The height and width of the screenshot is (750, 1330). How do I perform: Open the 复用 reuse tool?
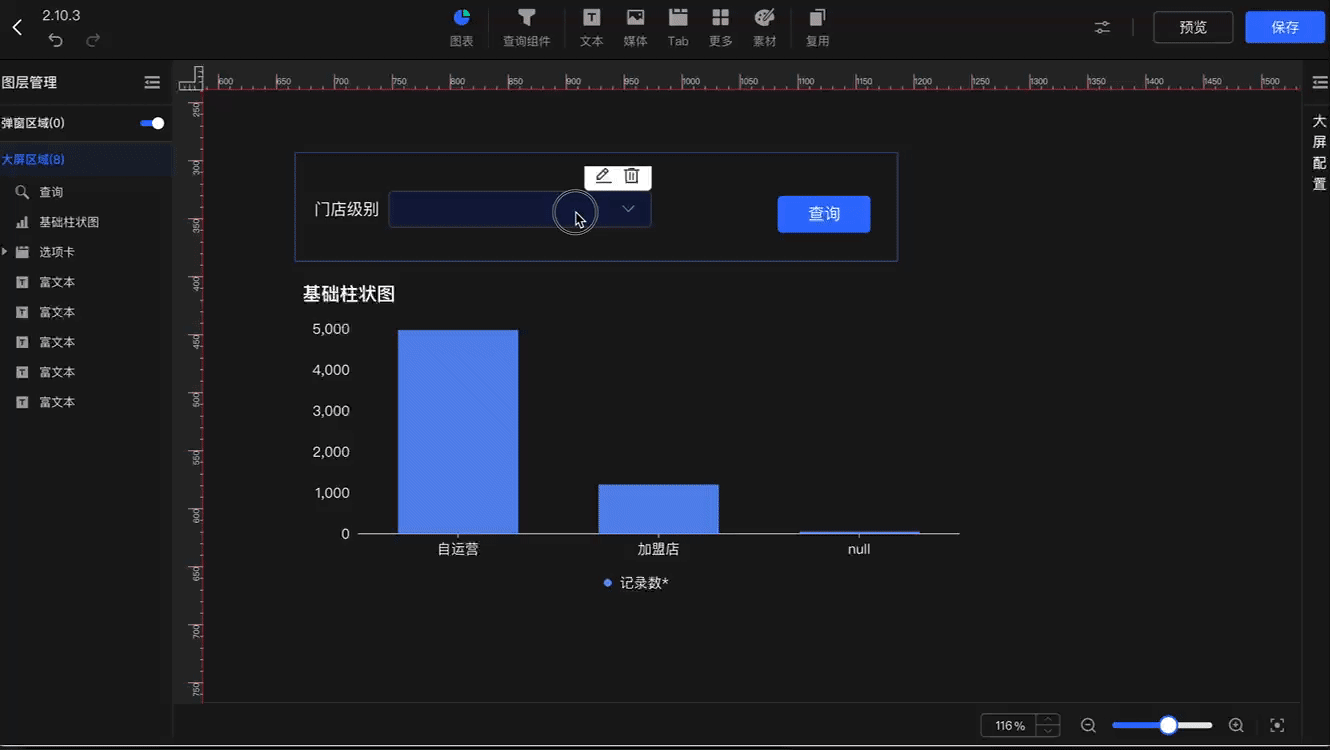817,28
